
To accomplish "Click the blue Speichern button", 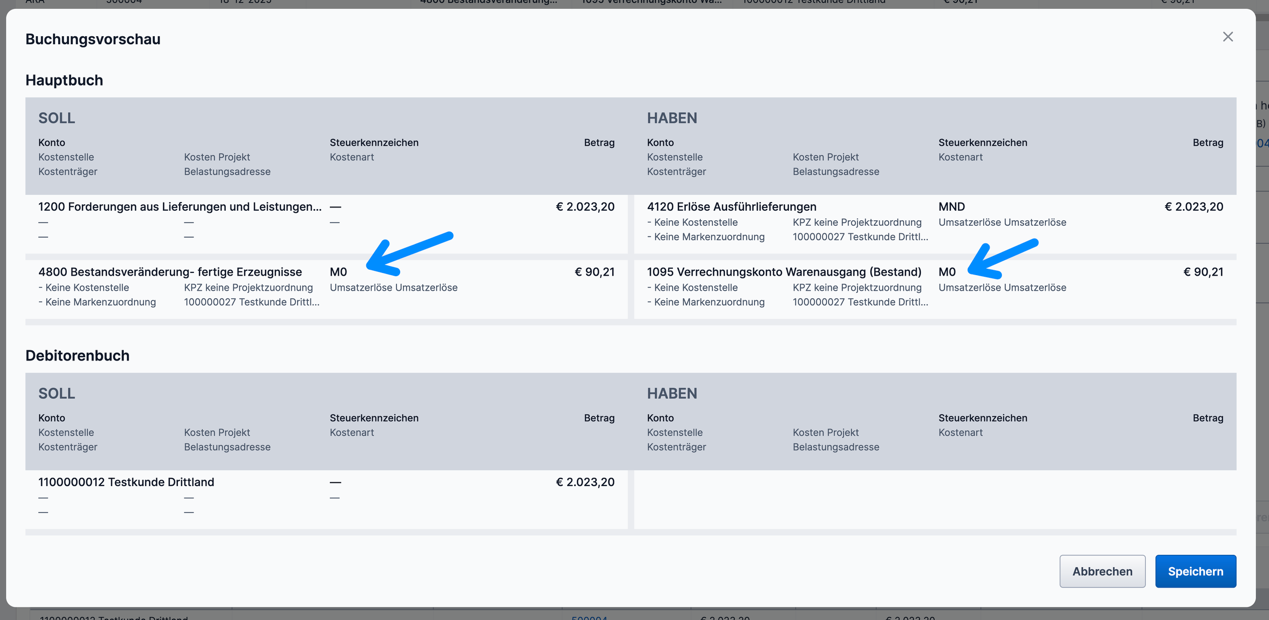I will tap(1196, 571).
